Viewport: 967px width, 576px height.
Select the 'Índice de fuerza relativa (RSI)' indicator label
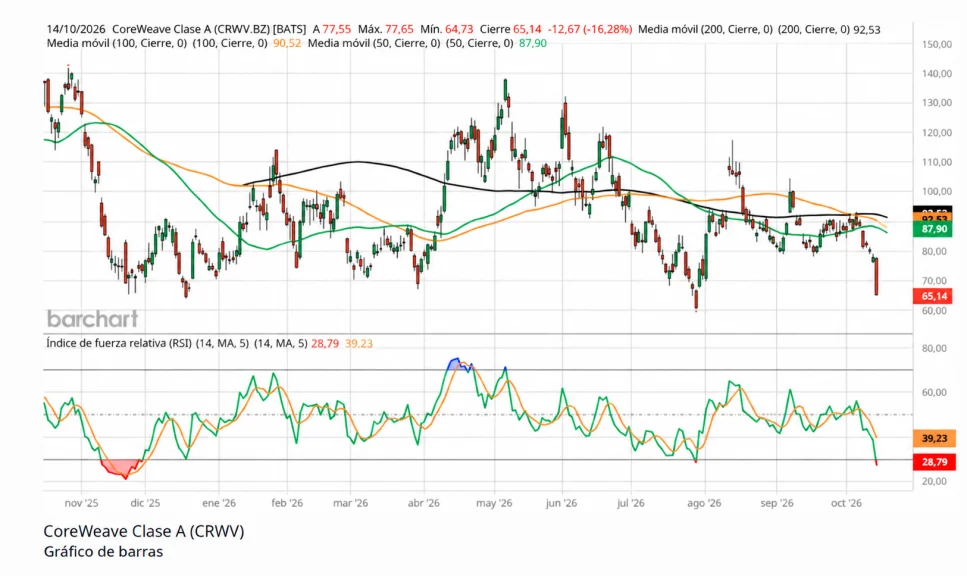[119, 343]
